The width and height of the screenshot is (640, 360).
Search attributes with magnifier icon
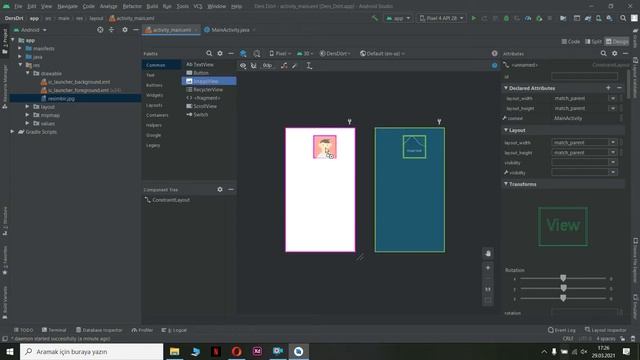click(603, 53)
